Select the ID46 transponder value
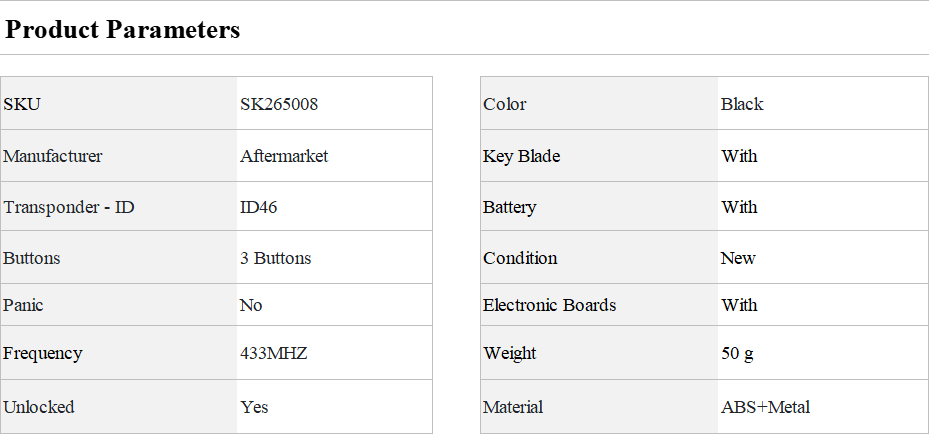Screen dimensions: 929x434 click(258, 207)
